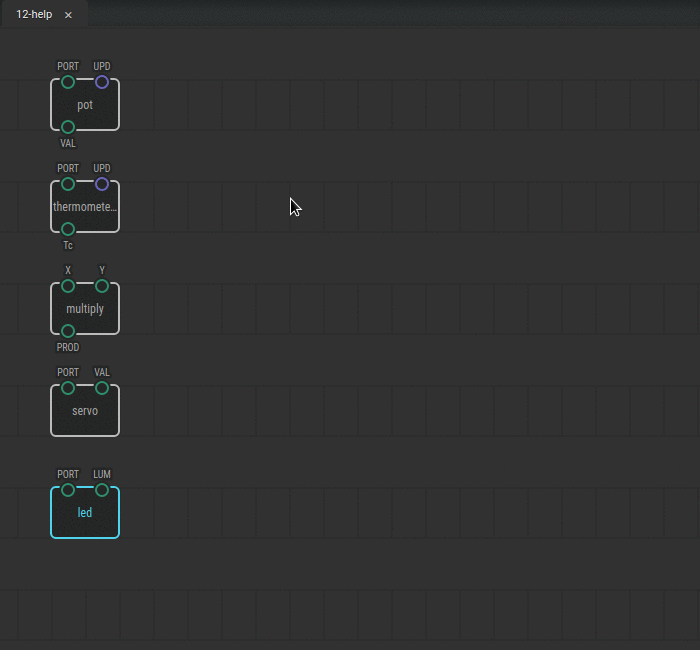Select the led node
This screenshot has width=700, height=650.
tap(85, 514)
